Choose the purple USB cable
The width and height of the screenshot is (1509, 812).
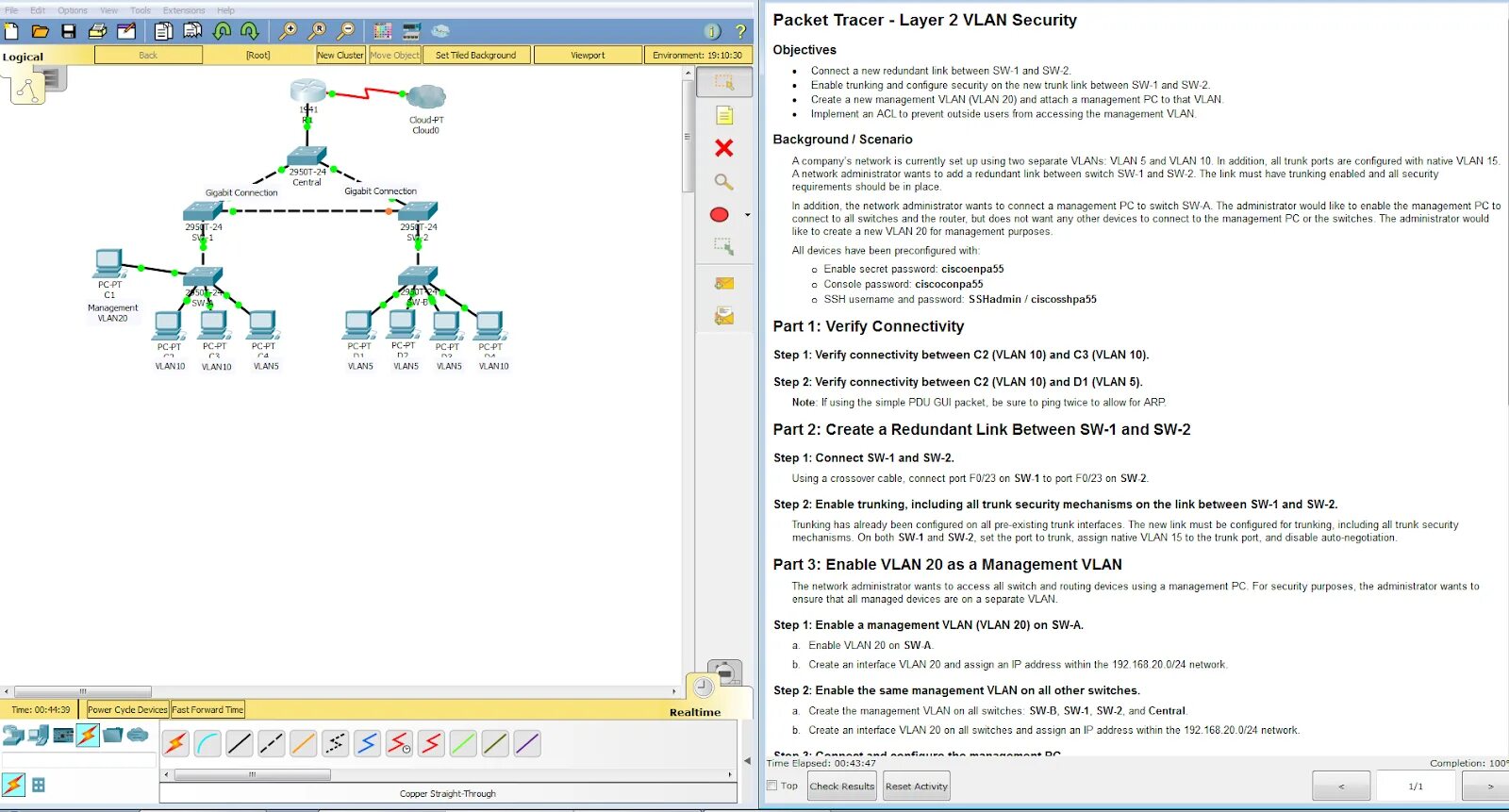(x=527, y=743)
